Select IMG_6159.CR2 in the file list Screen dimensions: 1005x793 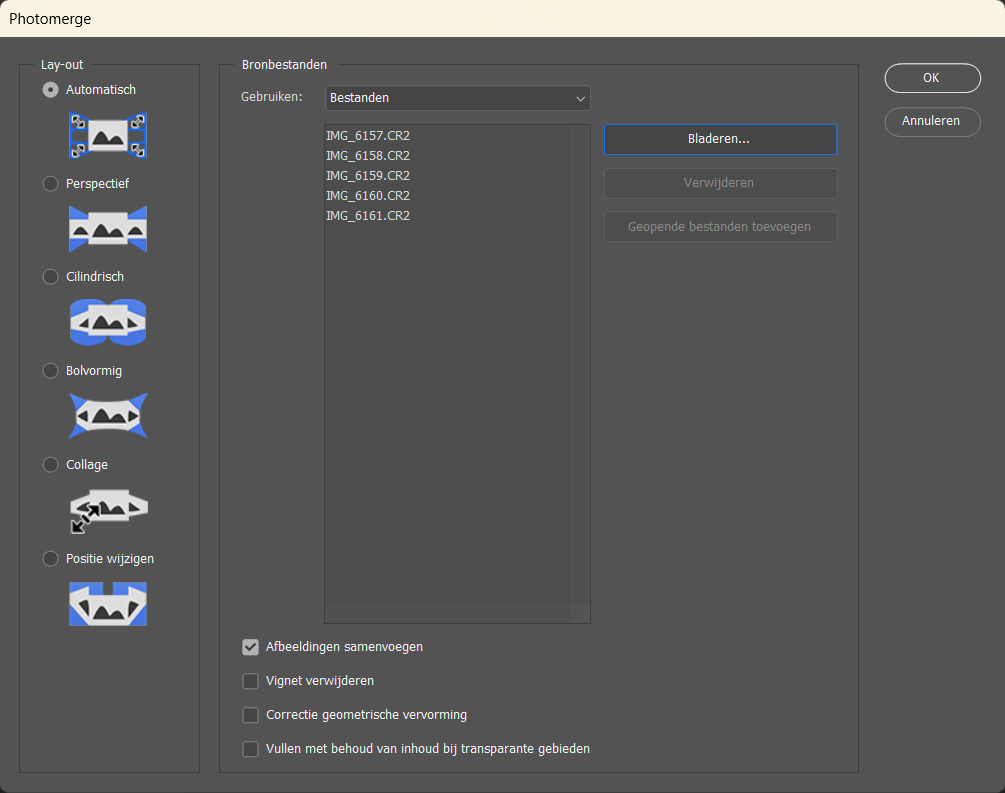(x=368, y=176)
